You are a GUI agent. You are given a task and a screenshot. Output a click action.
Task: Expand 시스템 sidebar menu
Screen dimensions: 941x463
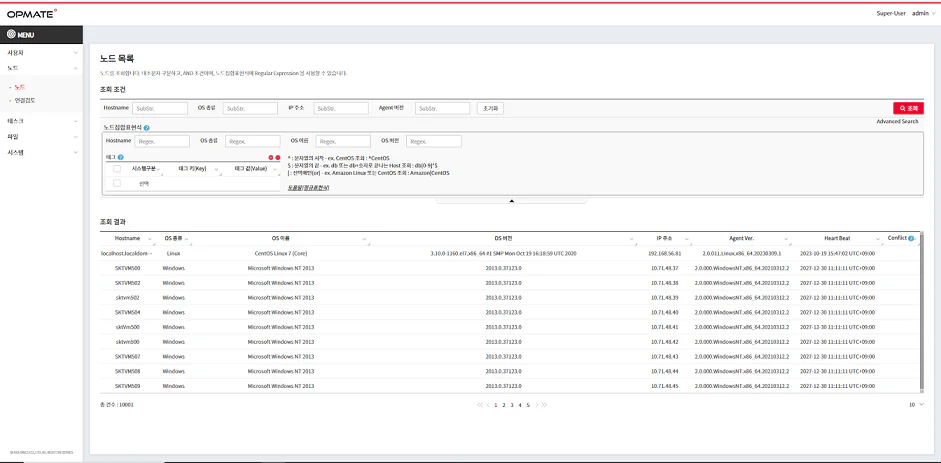41,152
